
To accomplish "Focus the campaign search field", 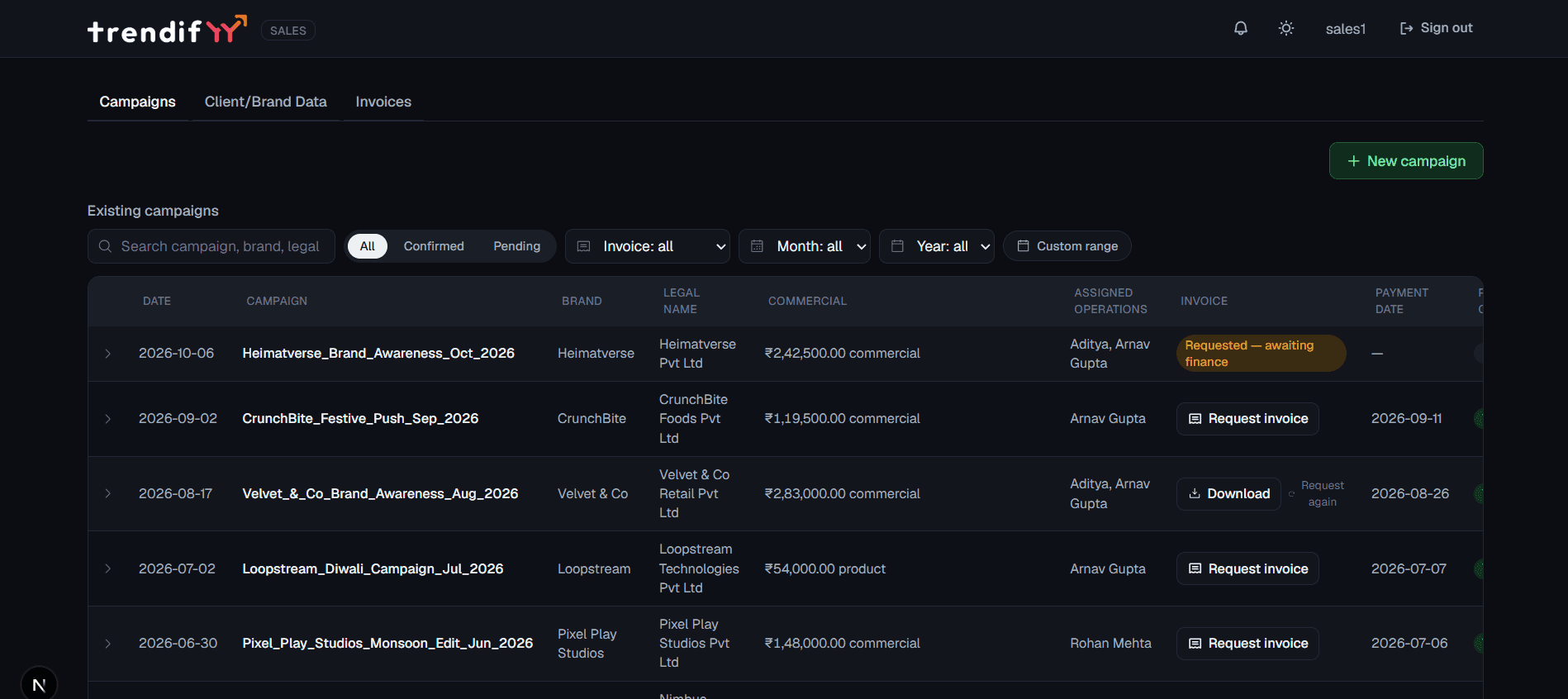I will point(211,246).
